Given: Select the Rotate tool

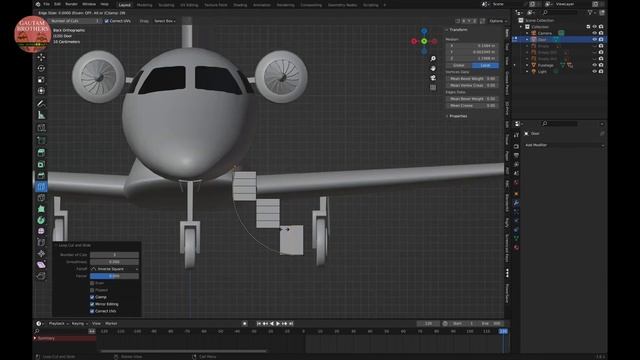Looking at the screenshot, I should [x=41, y=68].
